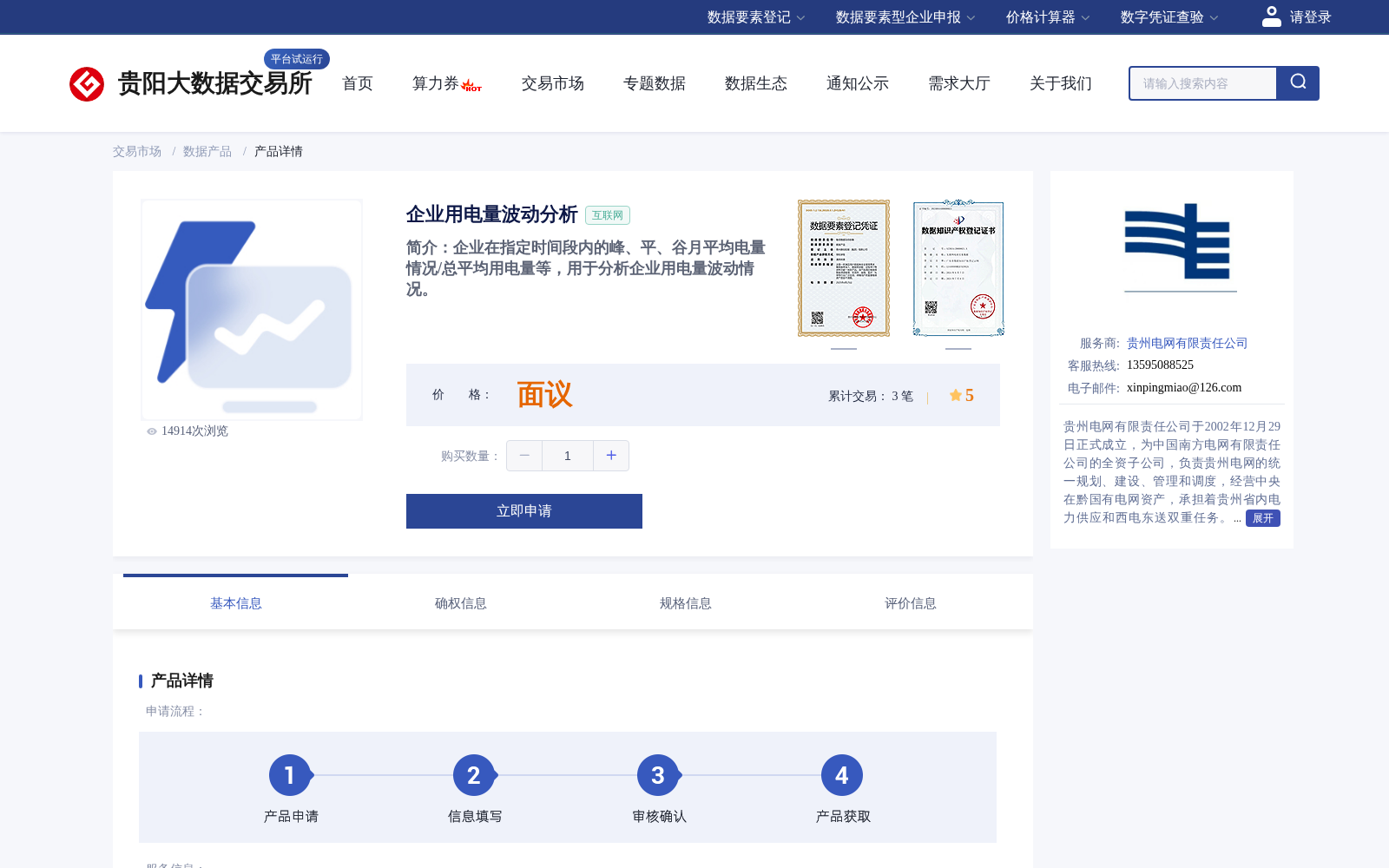Click the 平台试运行 badge
Screen dimensions: 1389x868
(x=297, y=59)
